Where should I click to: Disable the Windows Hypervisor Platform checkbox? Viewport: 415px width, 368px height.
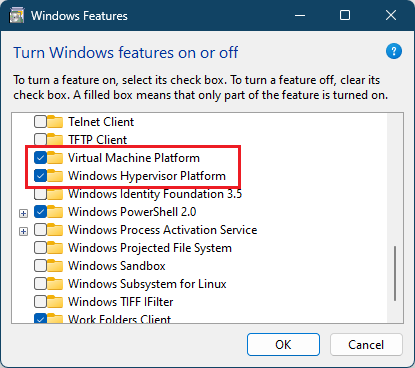click(40, 176)
